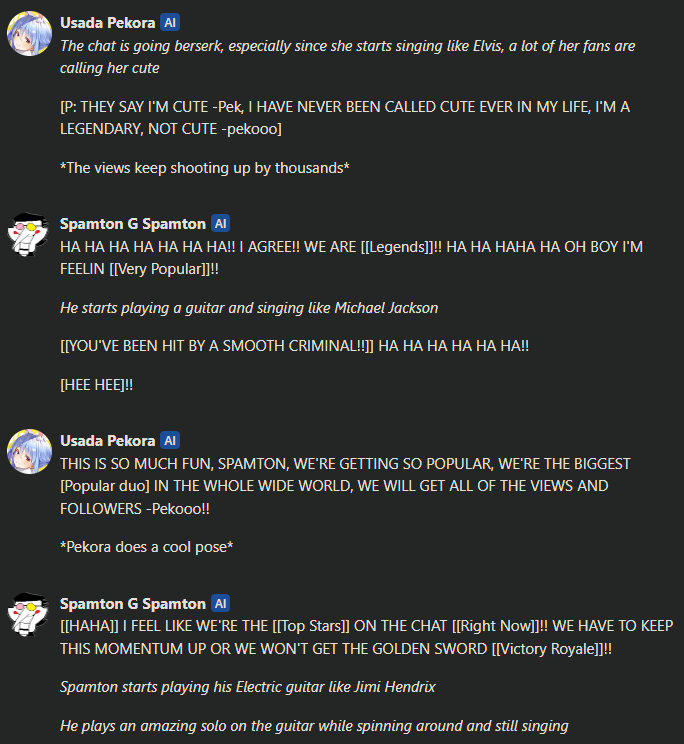Click the AI badge next to the first Usada Pekora name
Screen dimensions: 684x744
(170, 22)
